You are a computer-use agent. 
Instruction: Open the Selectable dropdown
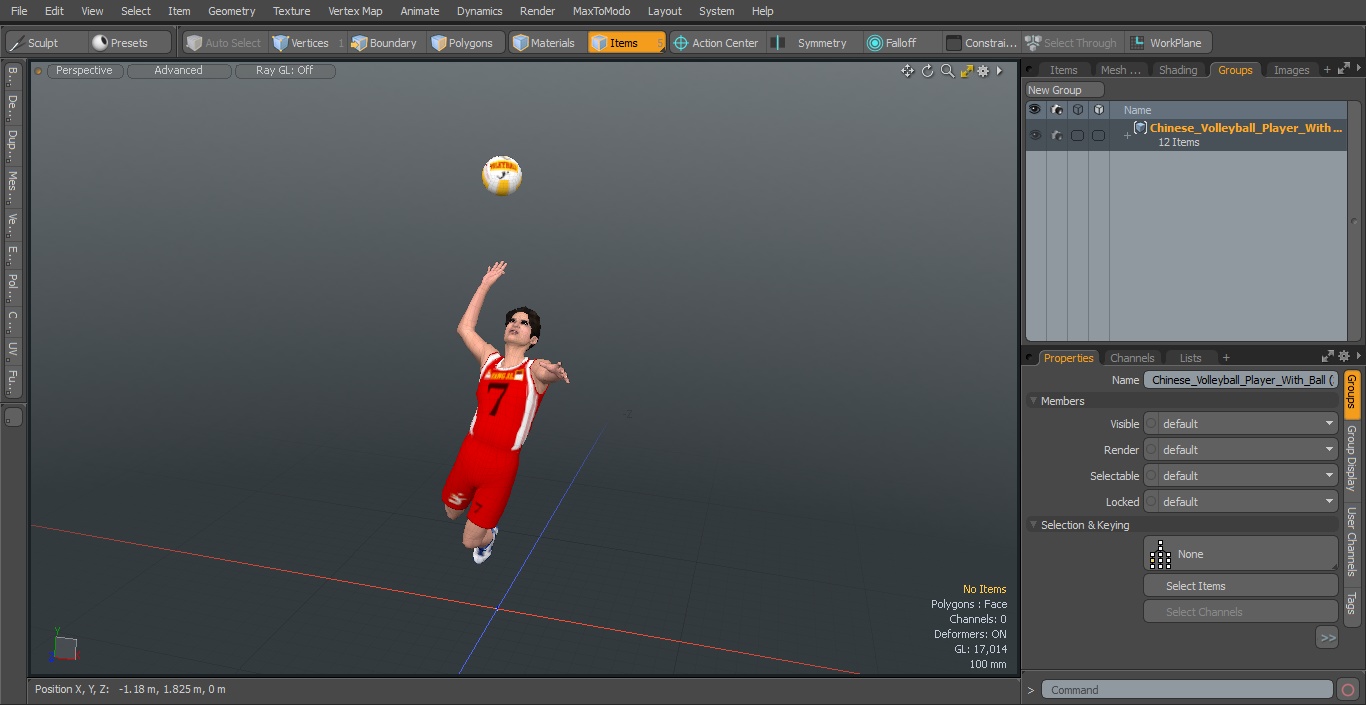pyautogui.click(x=1241, y=476)
